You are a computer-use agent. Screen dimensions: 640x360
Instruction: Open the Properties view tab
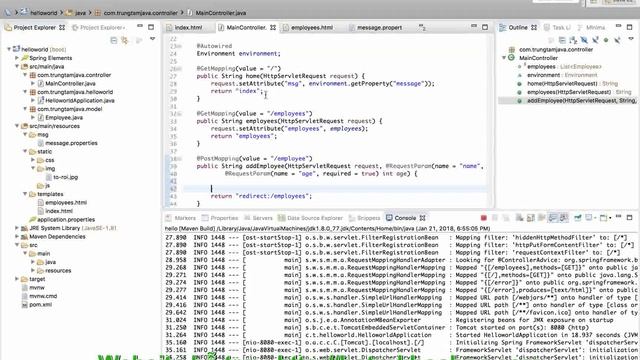pos(220,218)
